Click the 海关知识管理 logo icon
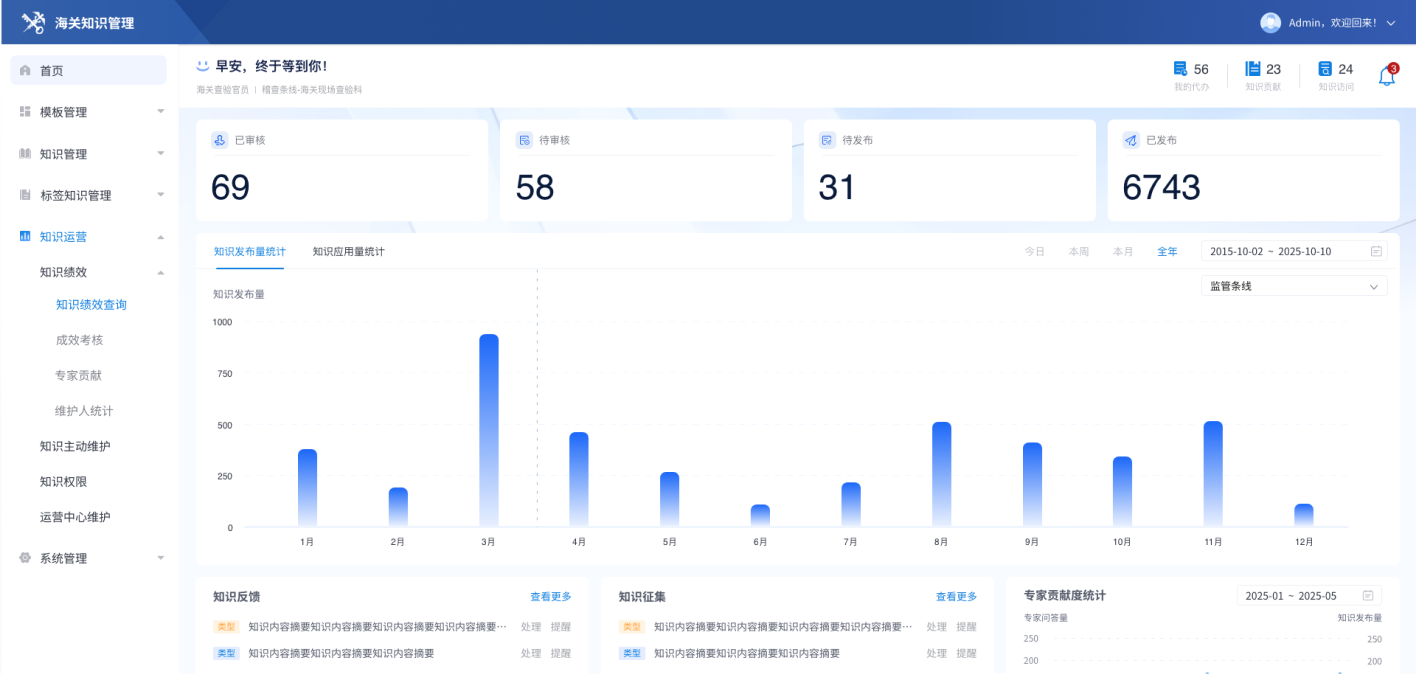Image resolution: width=1416 pixels, height=674 pixels. coord(33,22)
